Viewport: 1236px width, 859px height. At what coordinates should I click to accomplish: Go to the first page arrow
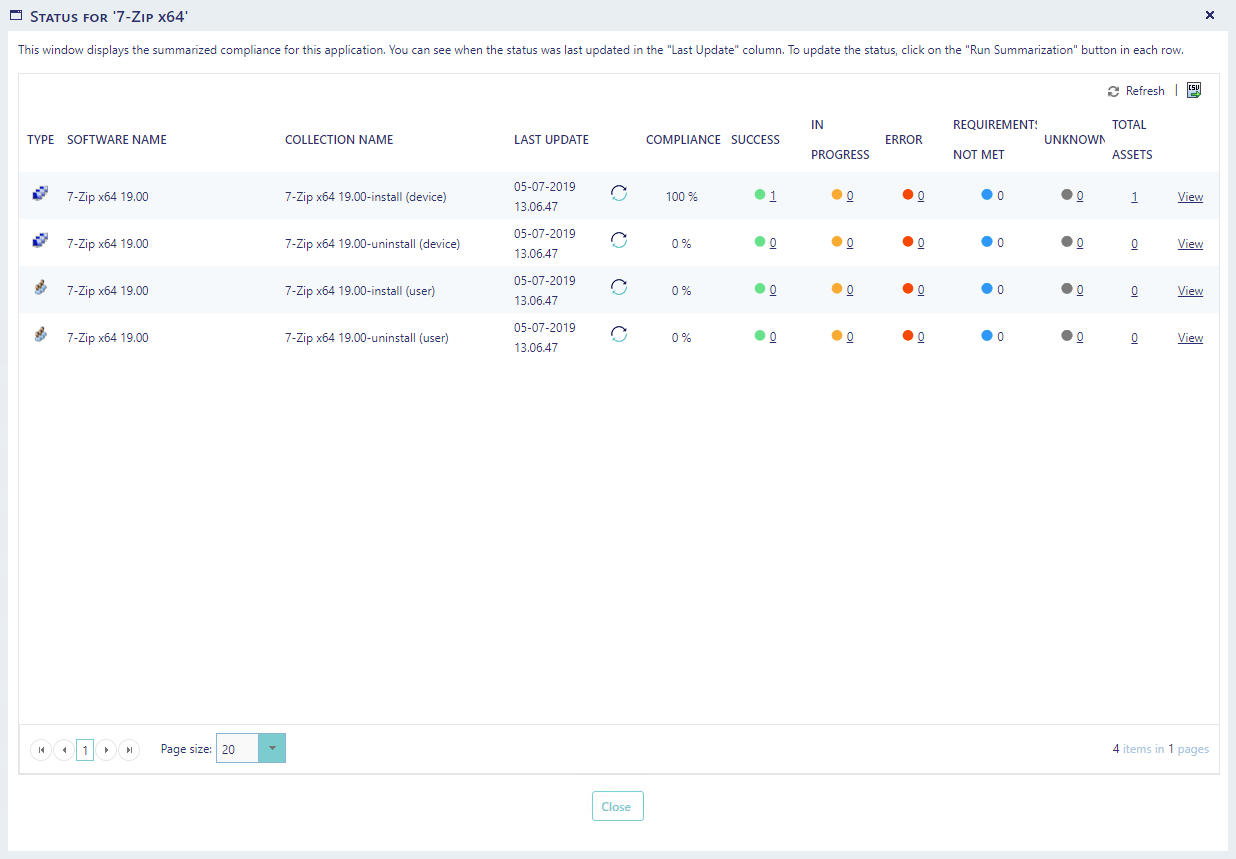pos(41,750)
